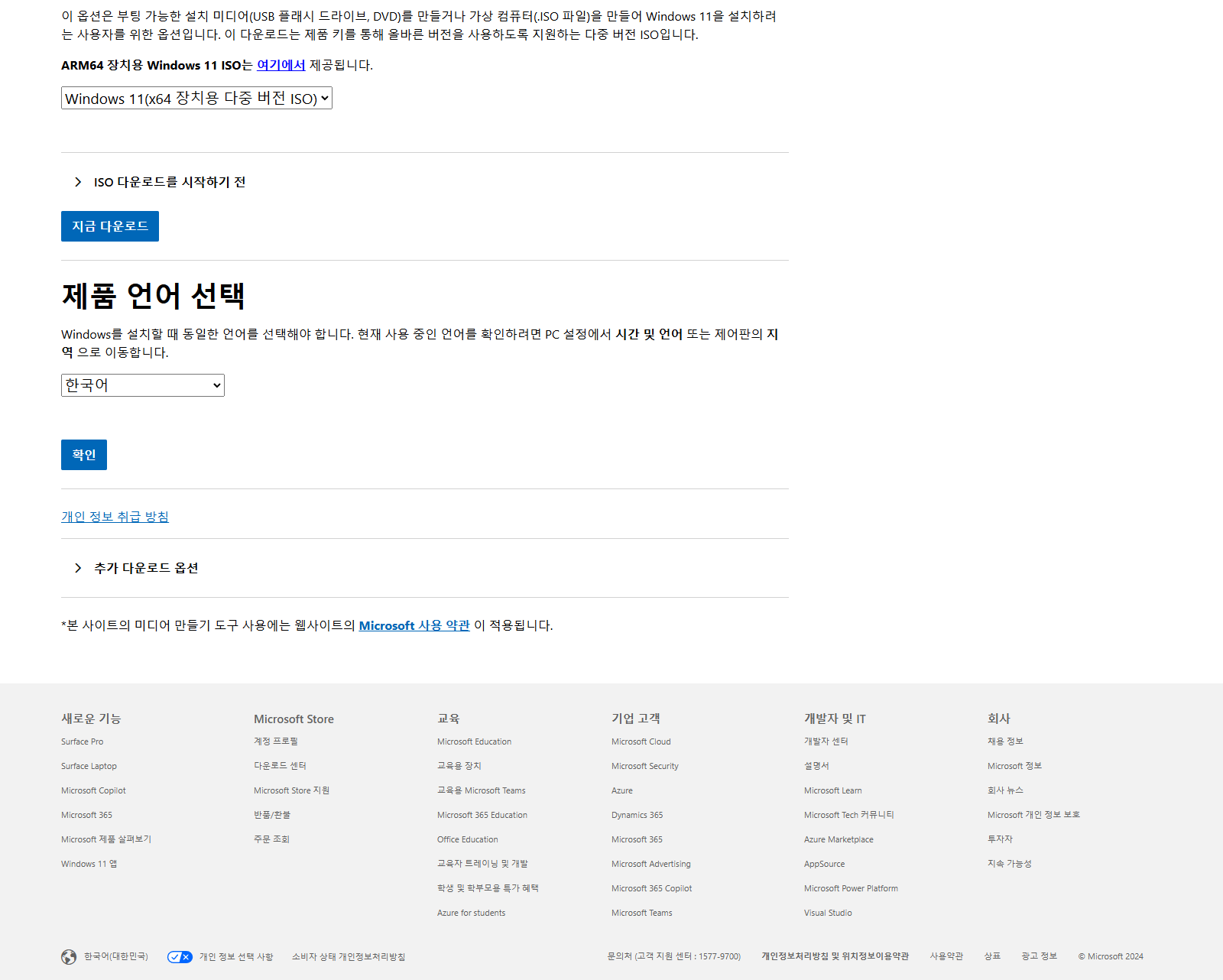Click the '확인' confirm button
The image size is (1223, 980).
pos(84,455)
